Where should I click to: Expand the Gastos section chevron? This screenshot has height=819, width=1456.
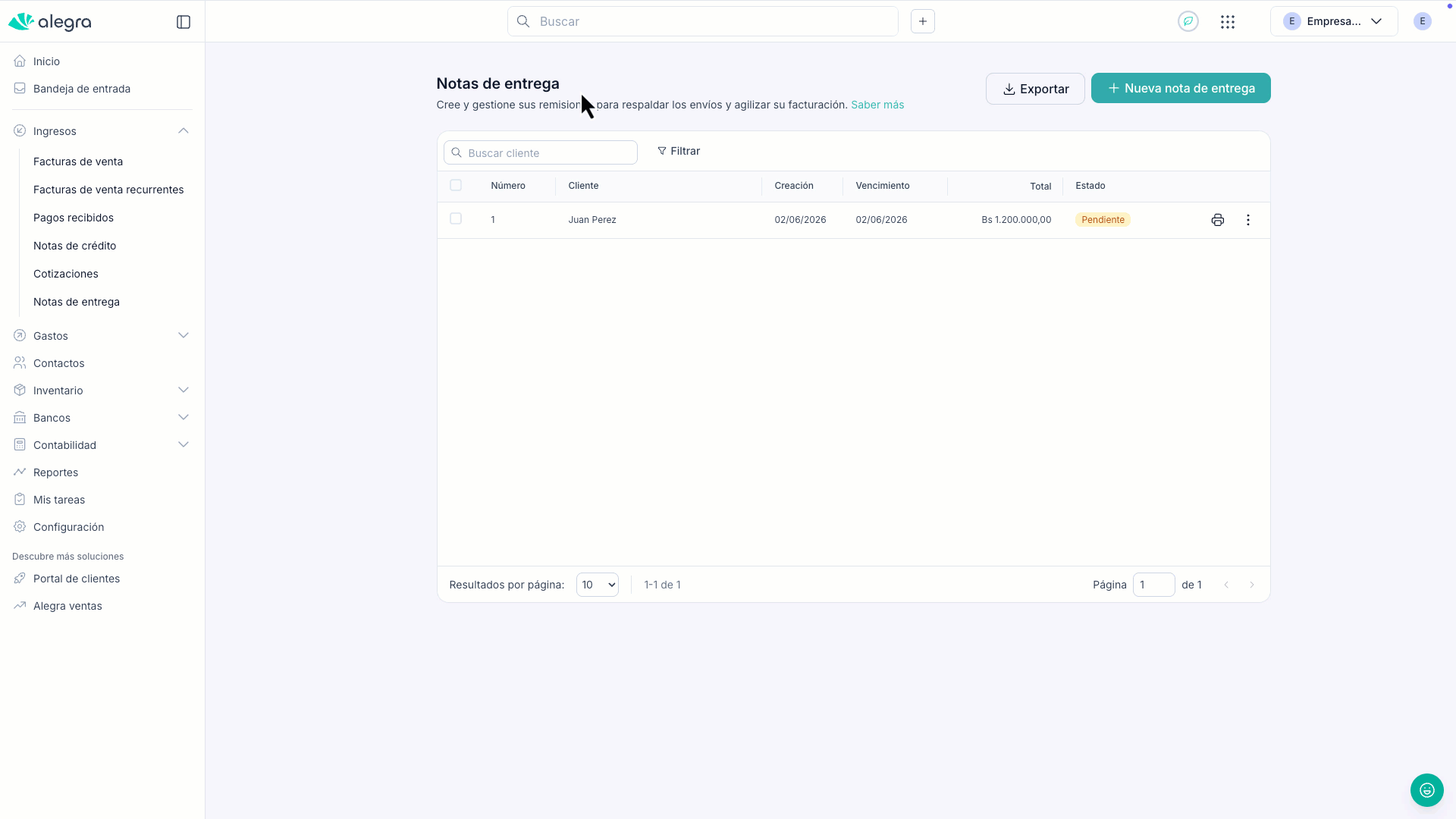coord(184,335)
